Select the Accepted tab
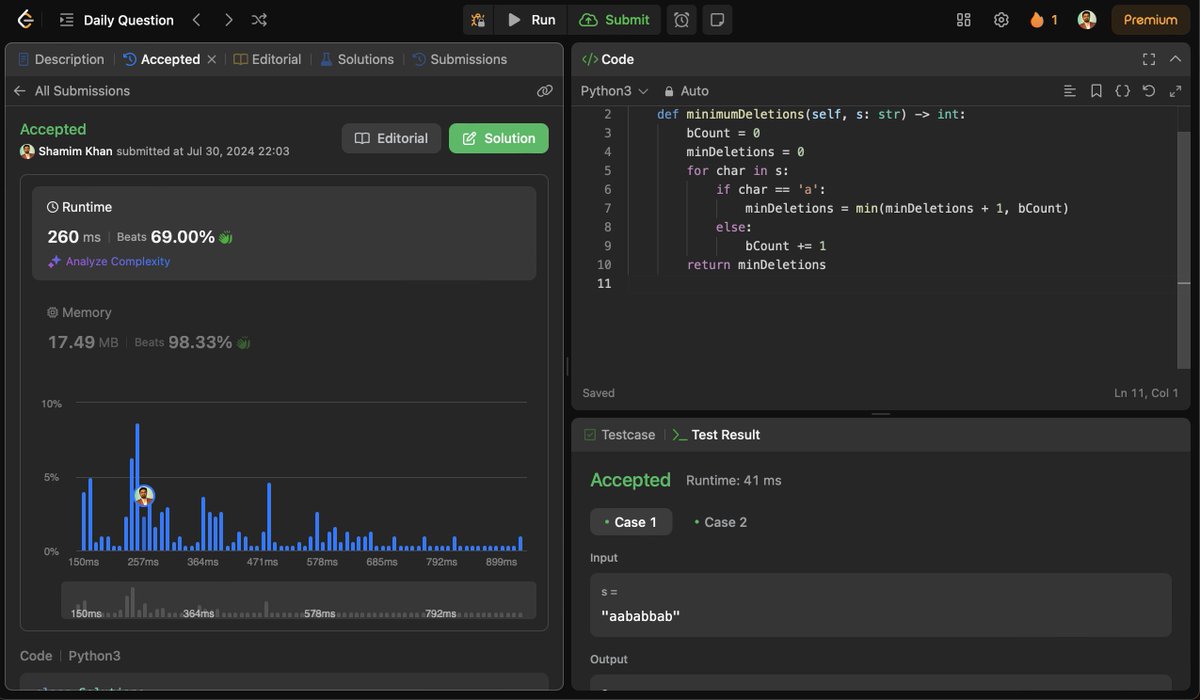Image resolution: width=1200 pixels, height=700 pixels. (x=161, y=59)
